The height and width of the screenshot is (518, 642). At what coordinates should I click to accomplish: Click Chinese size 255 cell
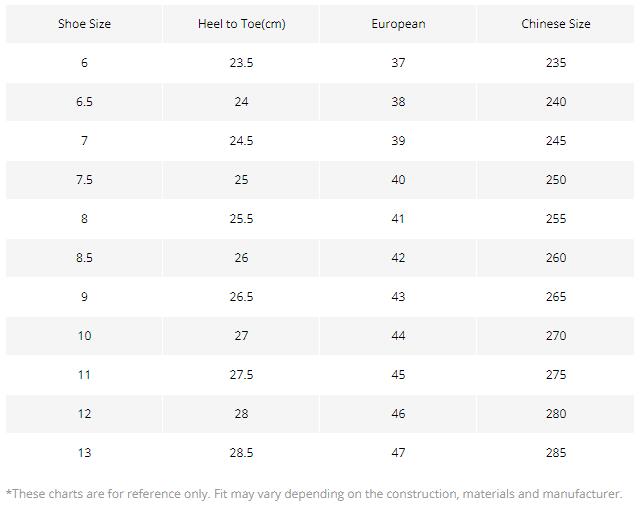point(556,218)
